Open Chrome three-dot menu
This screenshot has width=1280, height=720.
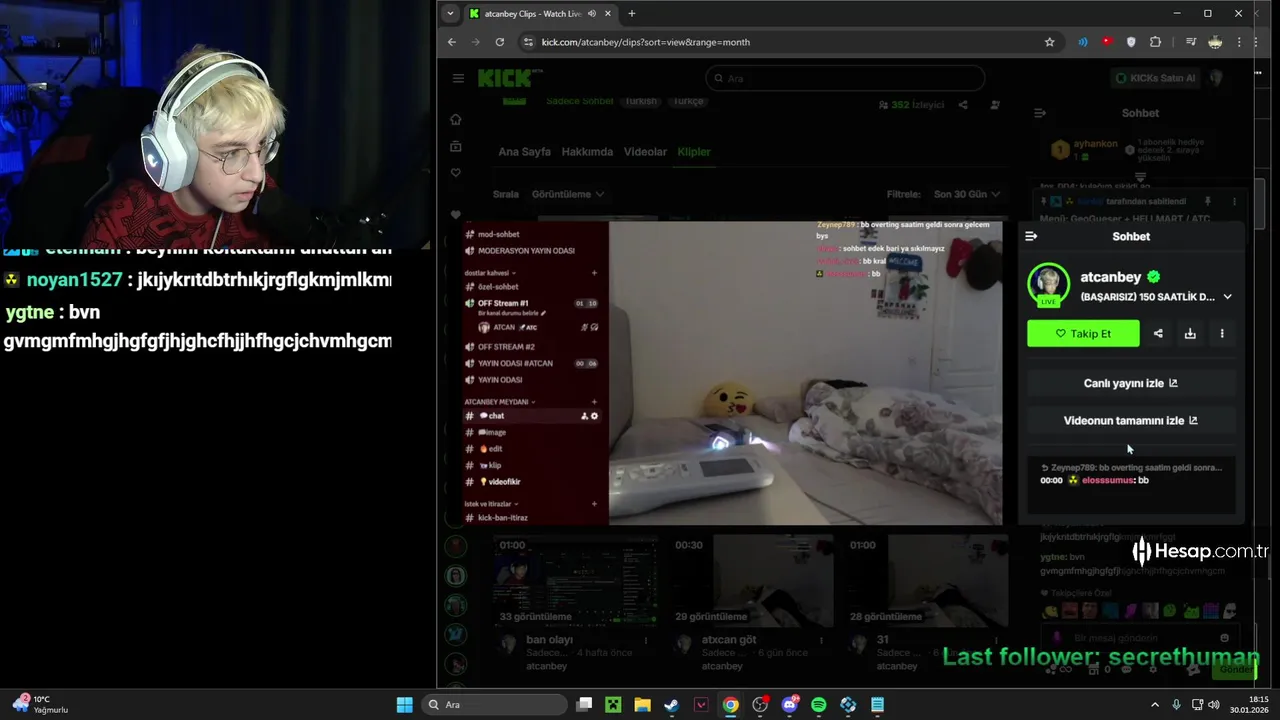(1240, 42)
